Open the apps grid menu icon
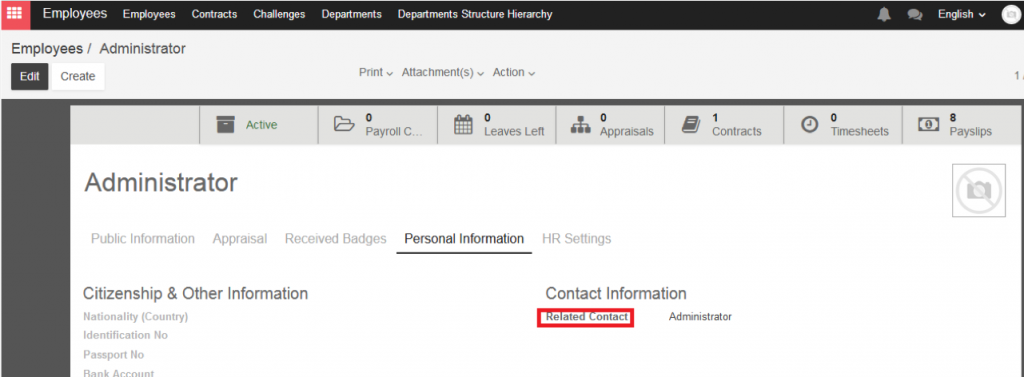1024x377 pixels. pyautogui.click(x=14, y=14)
